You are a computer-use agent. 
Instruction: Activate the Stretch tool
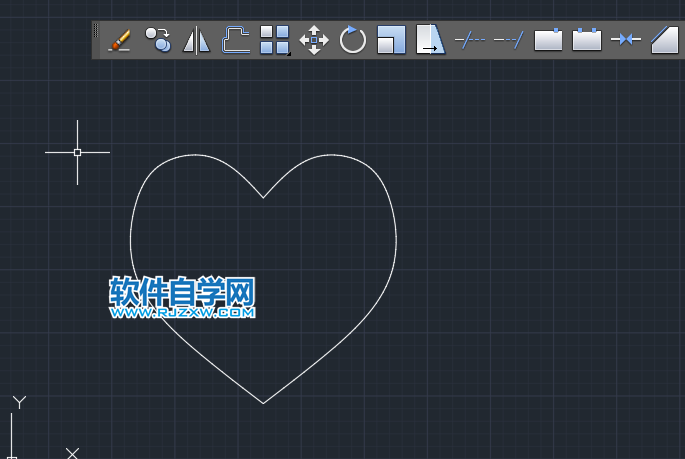(x=430, y=40)
